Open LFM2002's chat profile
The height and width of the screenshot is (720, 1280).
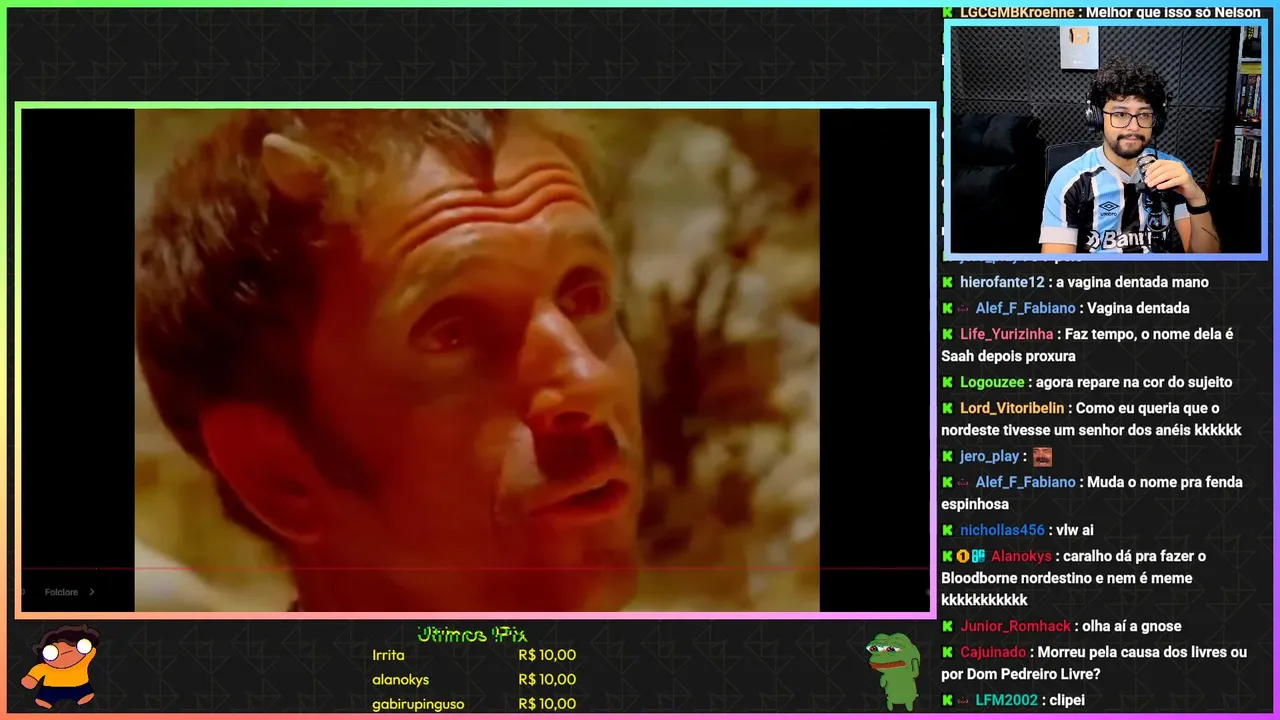coord(1007,701)
